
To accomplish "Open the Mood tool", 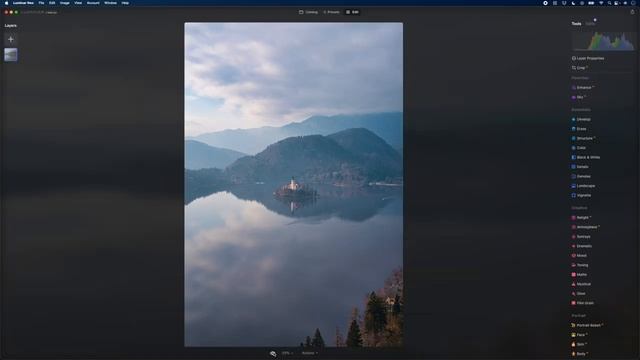I will 579,256.
